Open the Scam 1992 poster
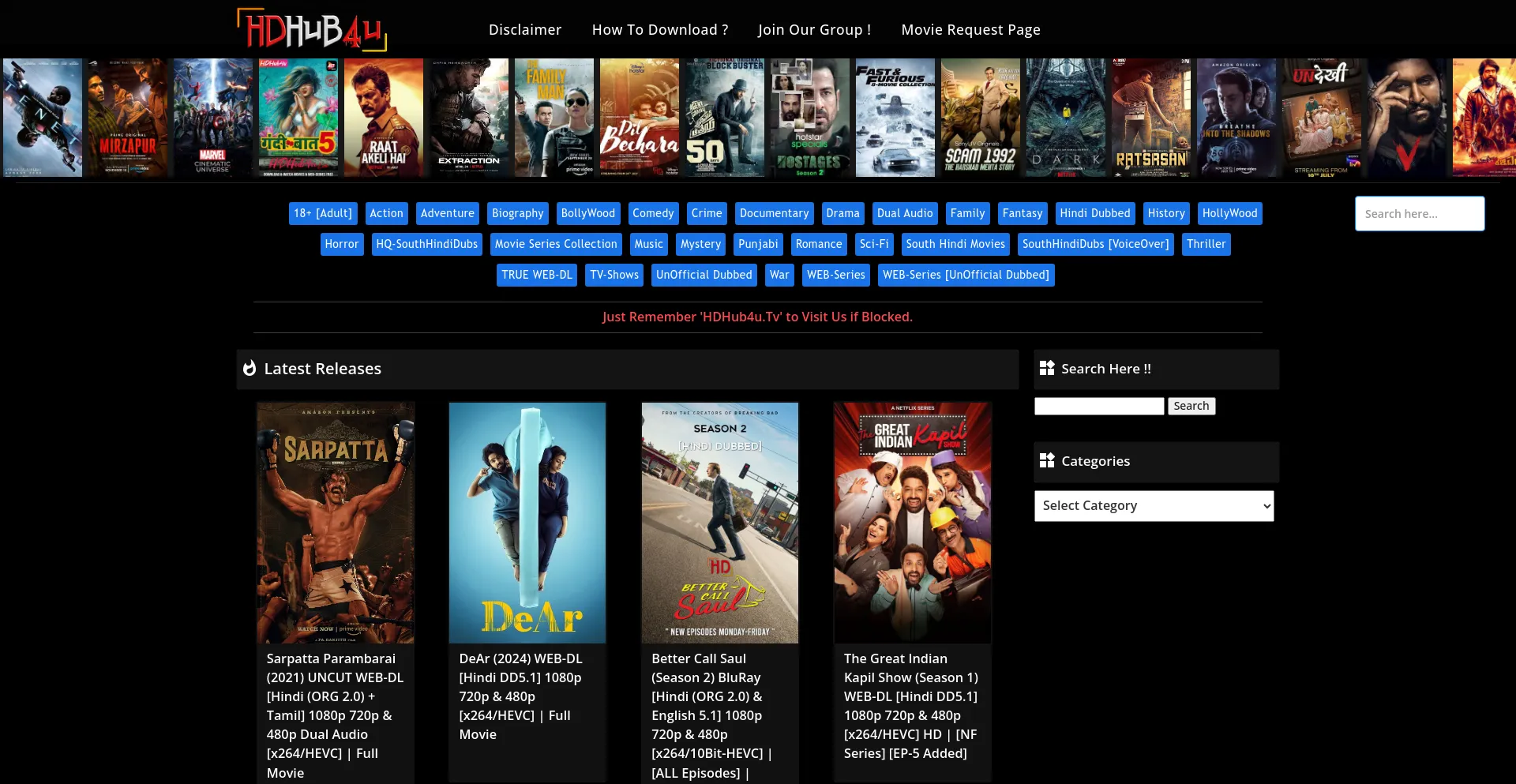 click(981, 118)
